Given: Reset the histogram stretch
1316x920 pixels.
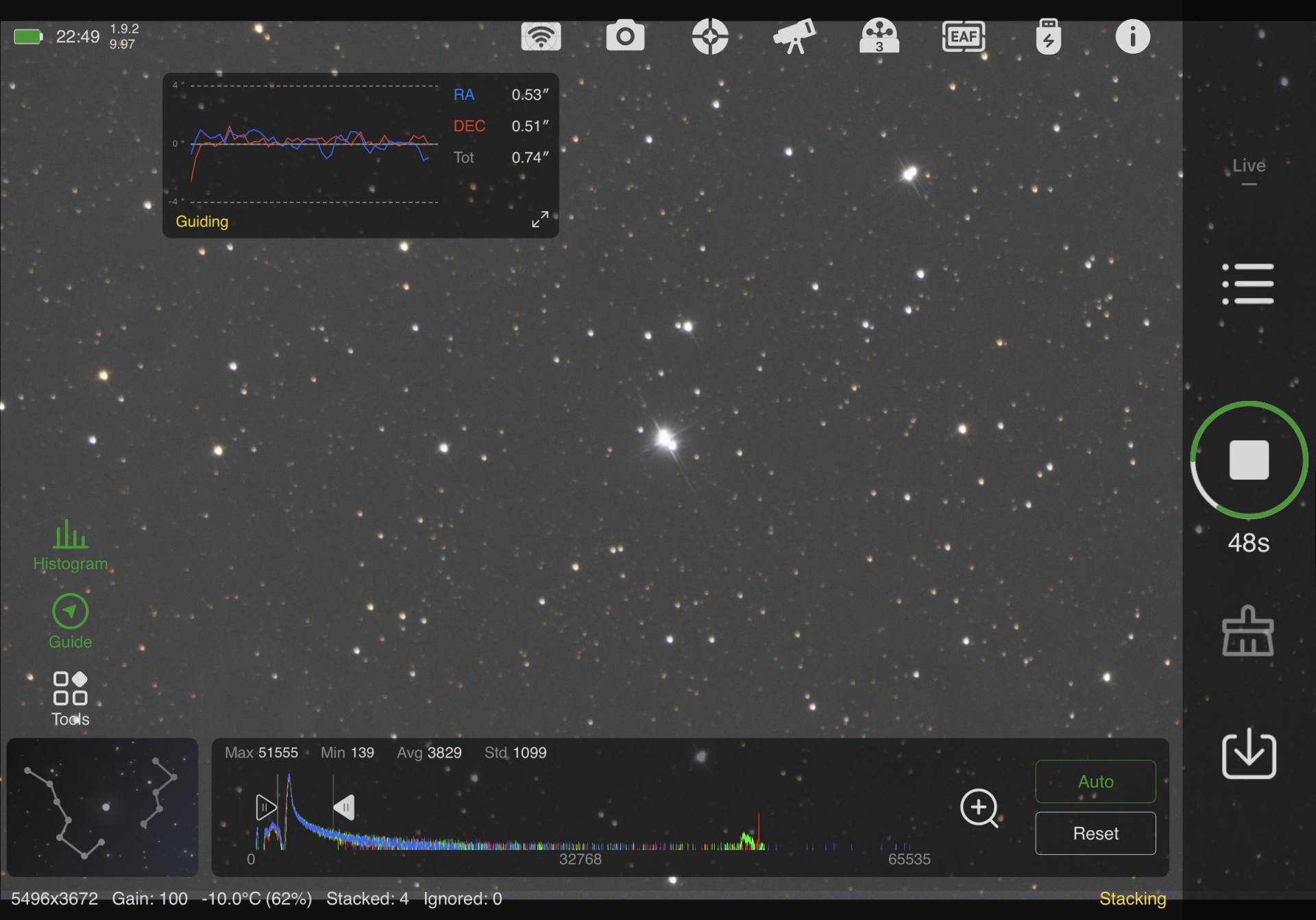Looking at the screenshot, I should pyautogui.click(x=1095, y=834).
